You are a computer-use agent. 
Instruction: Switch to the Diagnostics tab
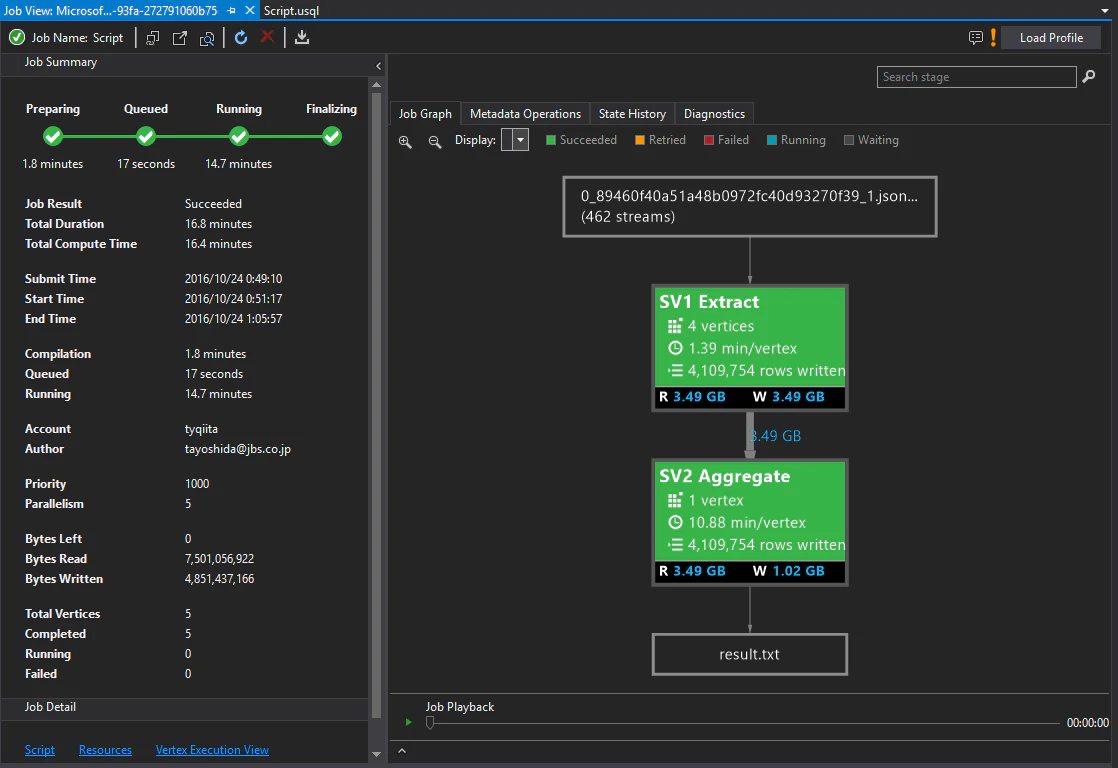714,114
